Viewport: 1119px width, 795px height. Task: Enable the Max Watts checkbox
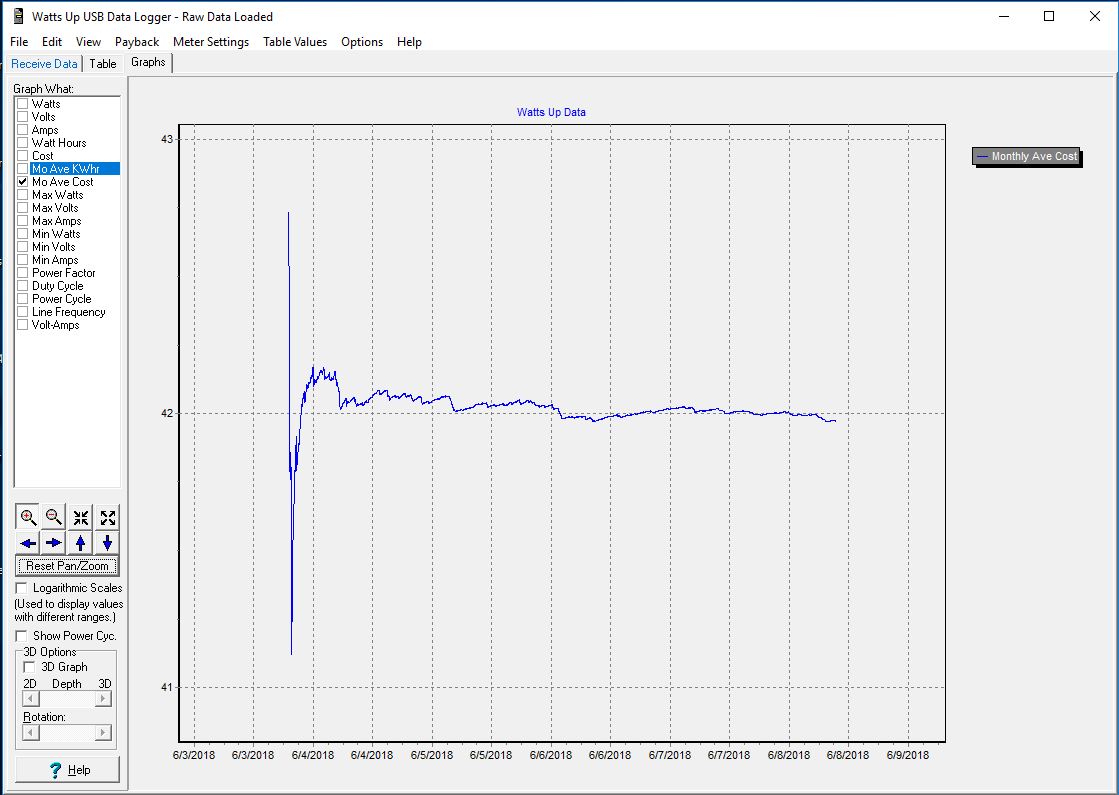(23, 195)
